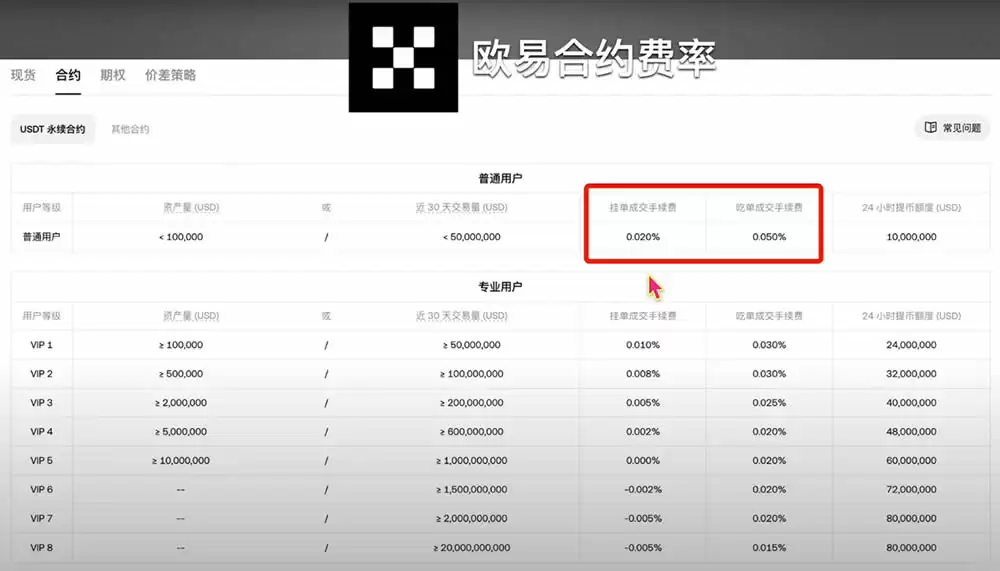Select the 合约 tab
Image resolution: width=1000 pixels, height=571 pixels.
(x=68, y=75)
